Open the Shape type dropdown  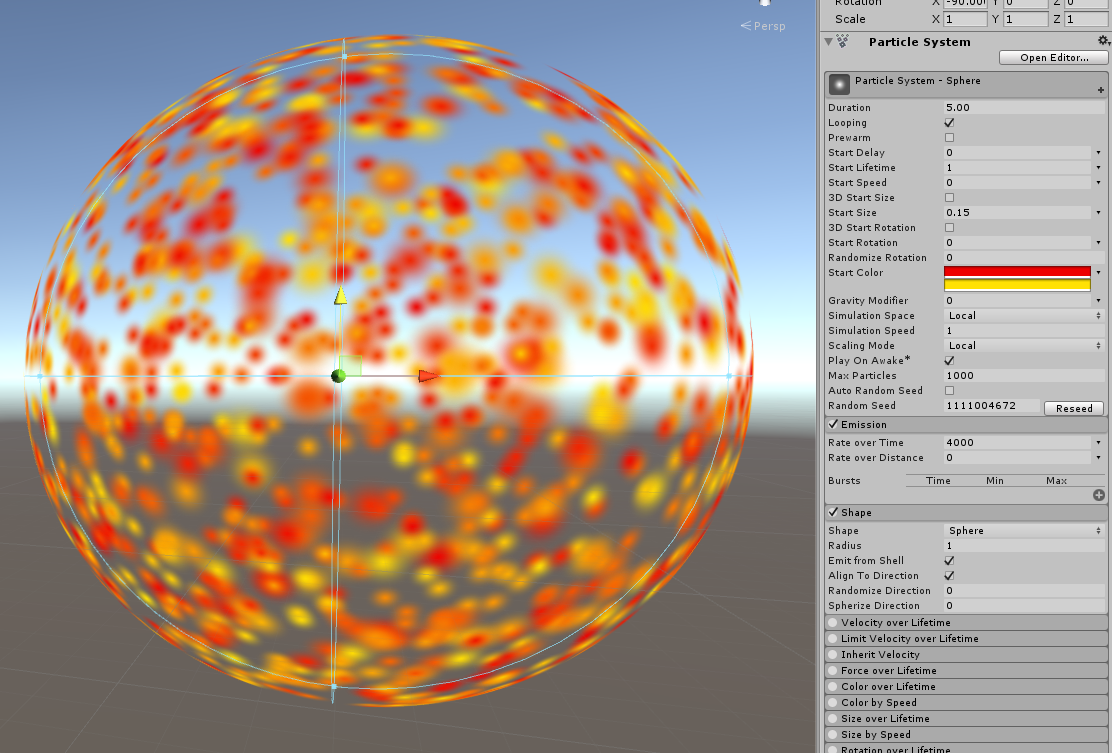click(x=1025, y=530)
